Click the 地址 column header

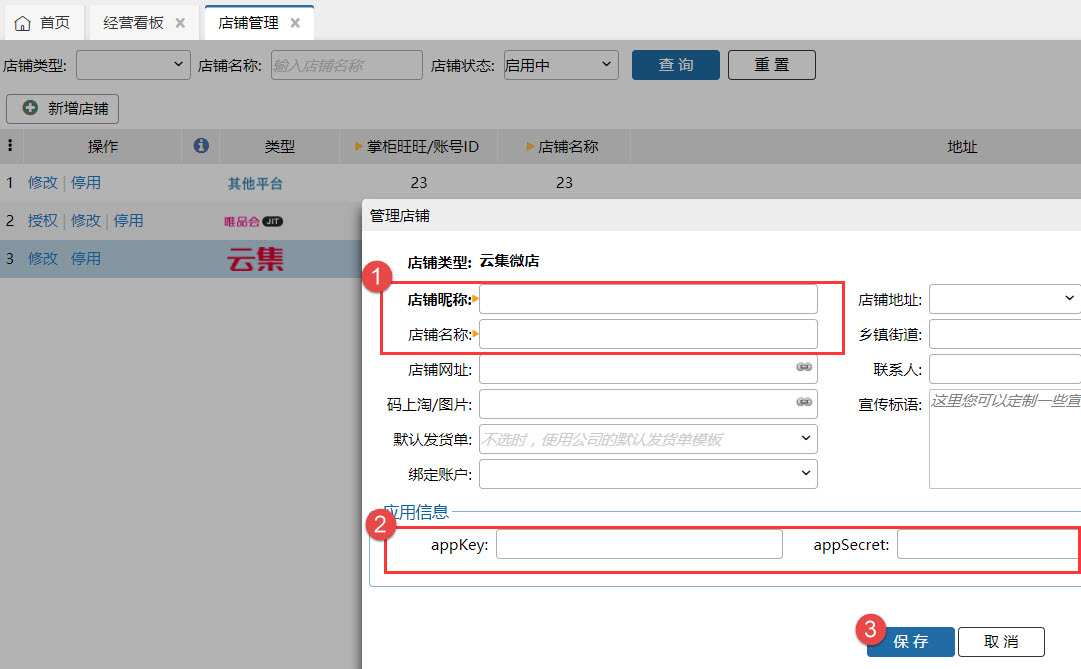coord(962,146)
